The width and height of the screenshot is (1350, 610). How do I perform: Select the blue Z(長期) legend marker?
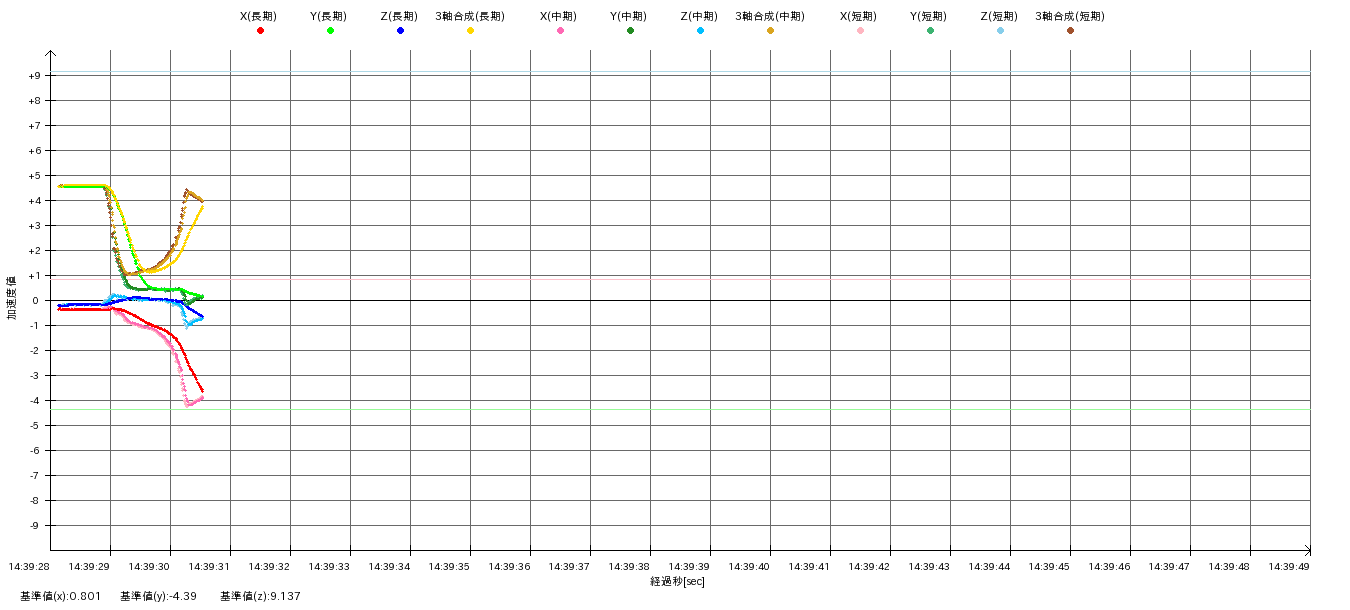[400, 31]
